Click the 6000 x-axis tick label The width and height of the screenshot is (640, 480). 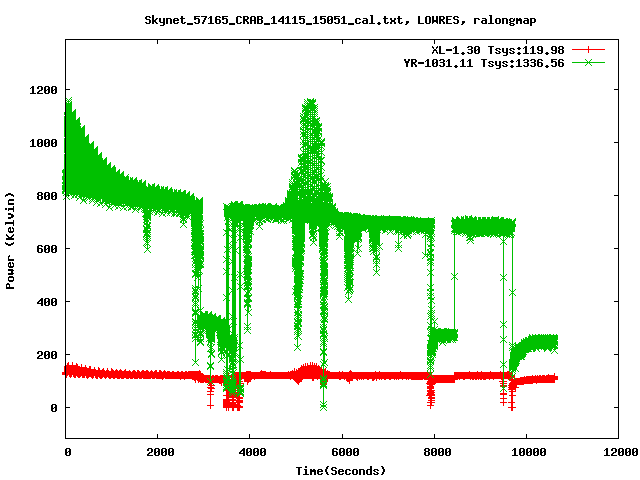(345, 452)
